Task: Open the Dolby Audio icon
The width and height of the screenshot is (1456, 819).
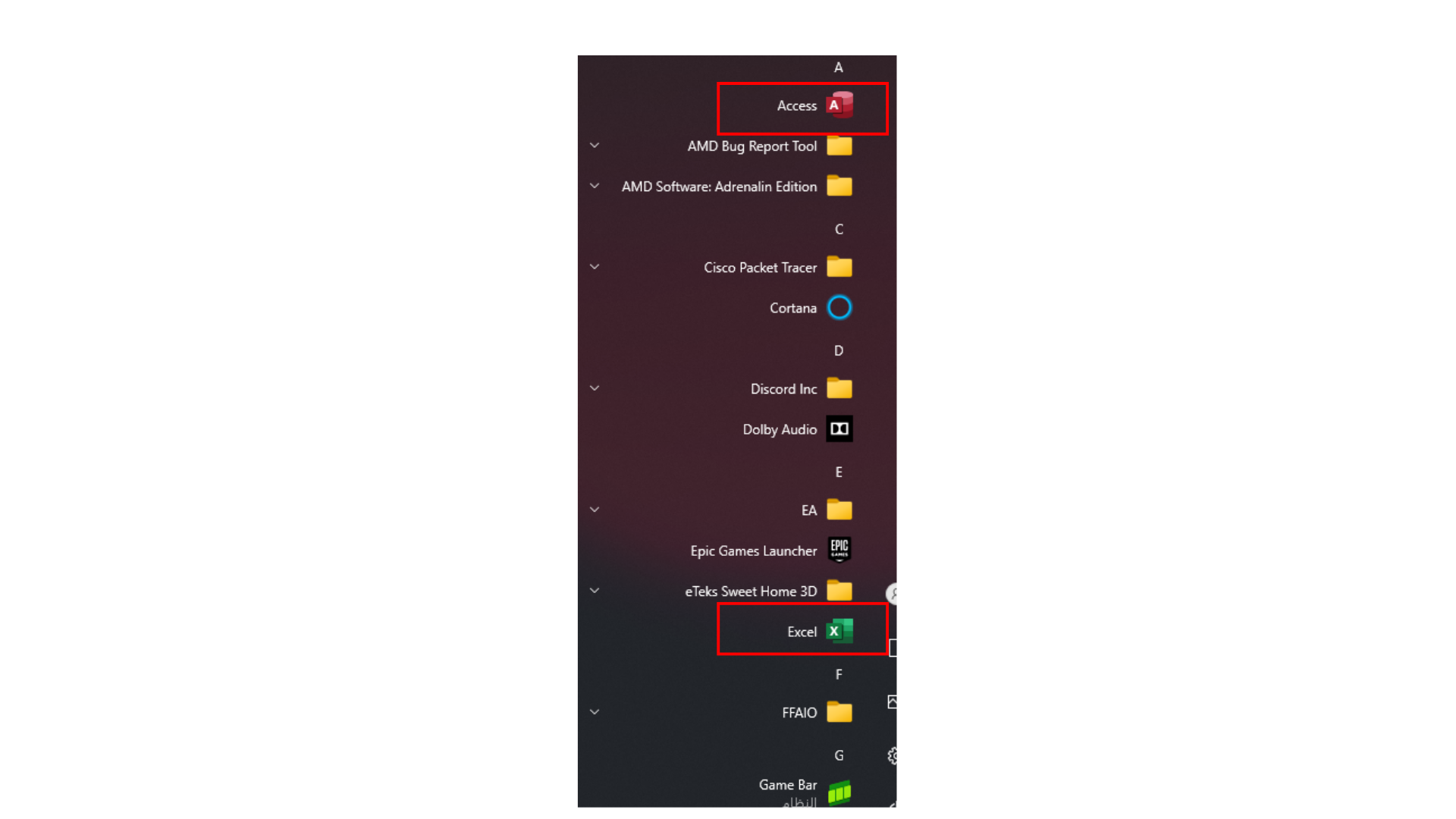Action: (839, 429)
